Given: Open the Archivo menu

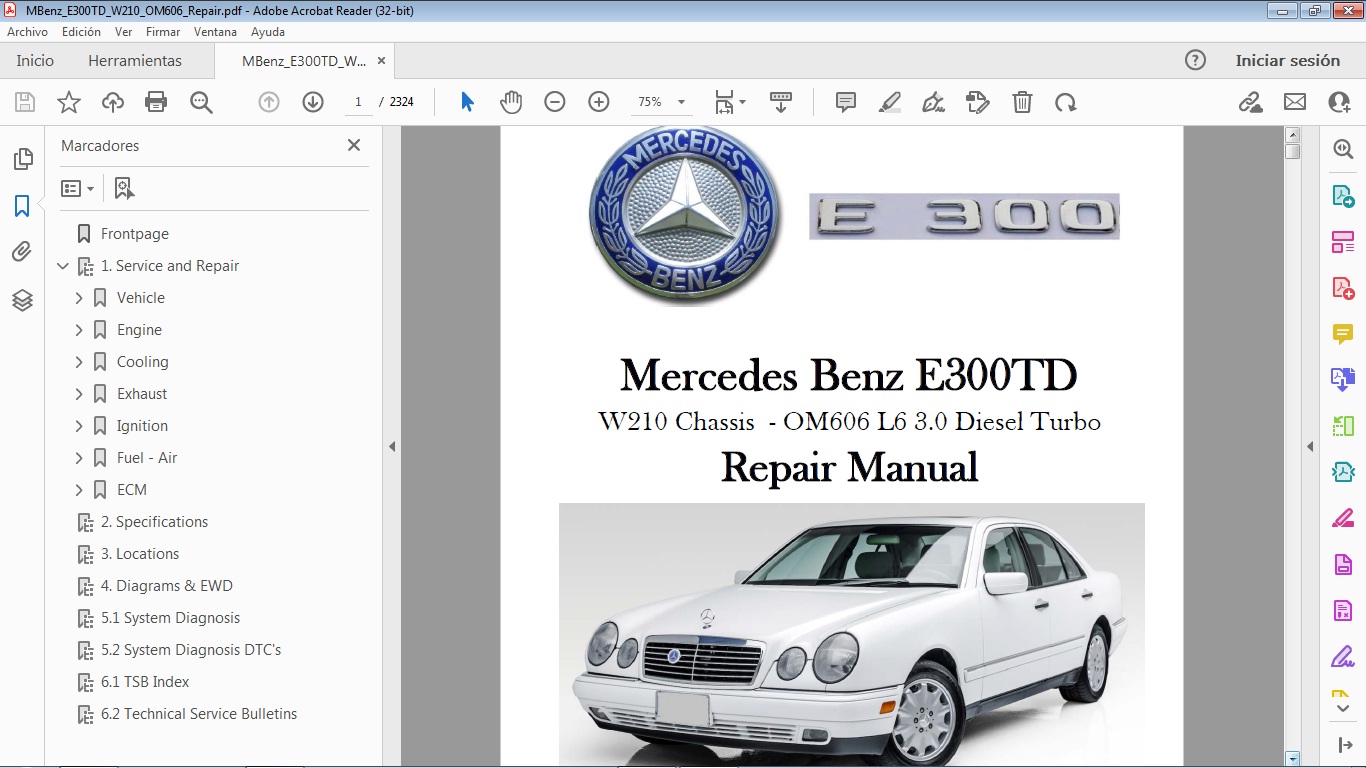Looking at the screenshot, I should click(27, 31).
